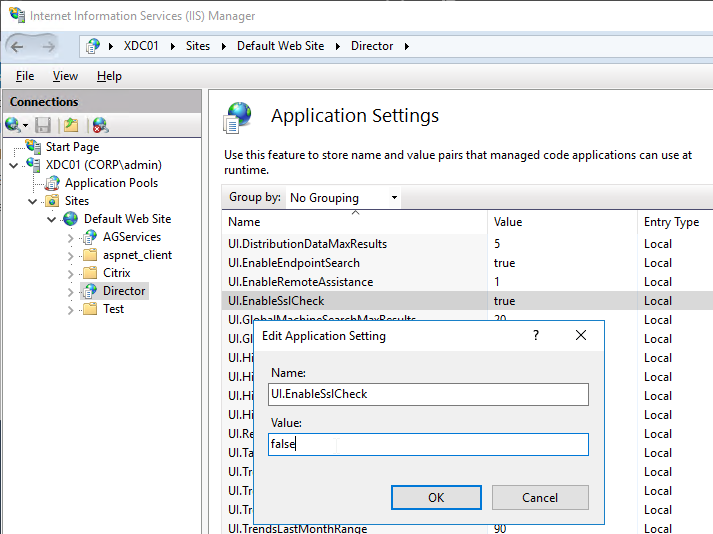Select the UI.EnableEndpointSearch row

(x=467, y=263)
